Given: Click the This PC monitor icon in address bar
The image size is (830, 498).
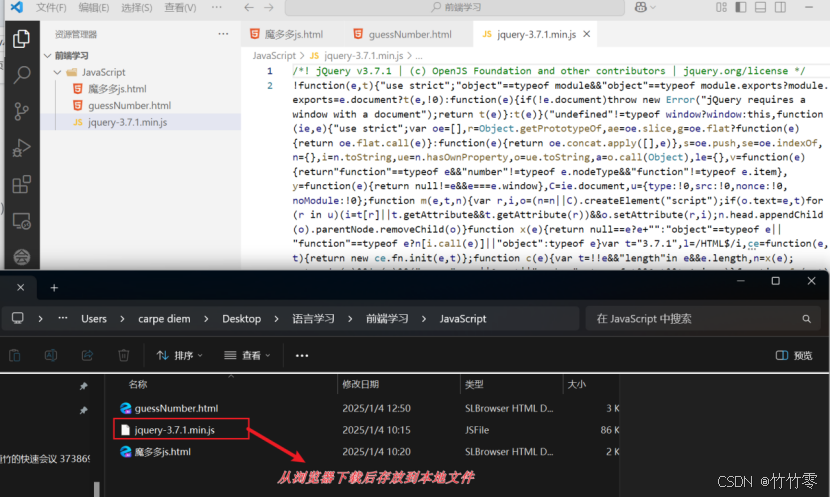Looking at the screenshot, I should (x=17, y=318).
